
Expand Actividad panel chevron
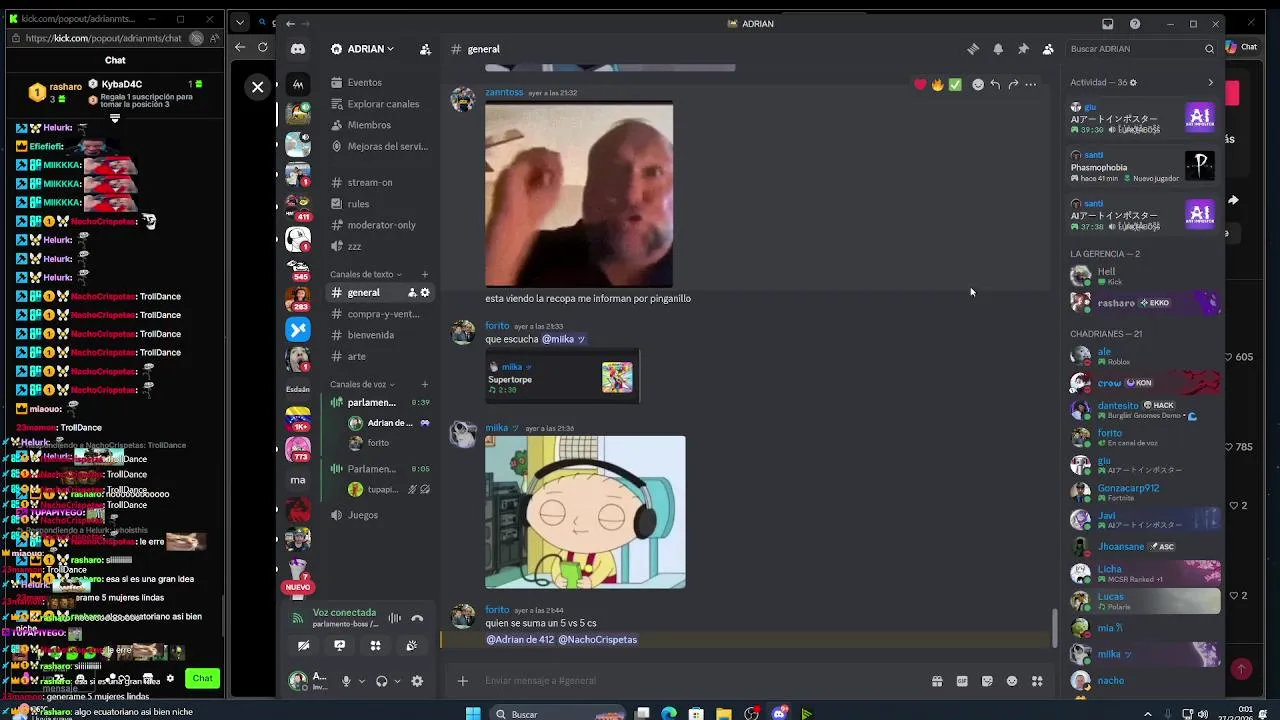[x=1210, y=82]
